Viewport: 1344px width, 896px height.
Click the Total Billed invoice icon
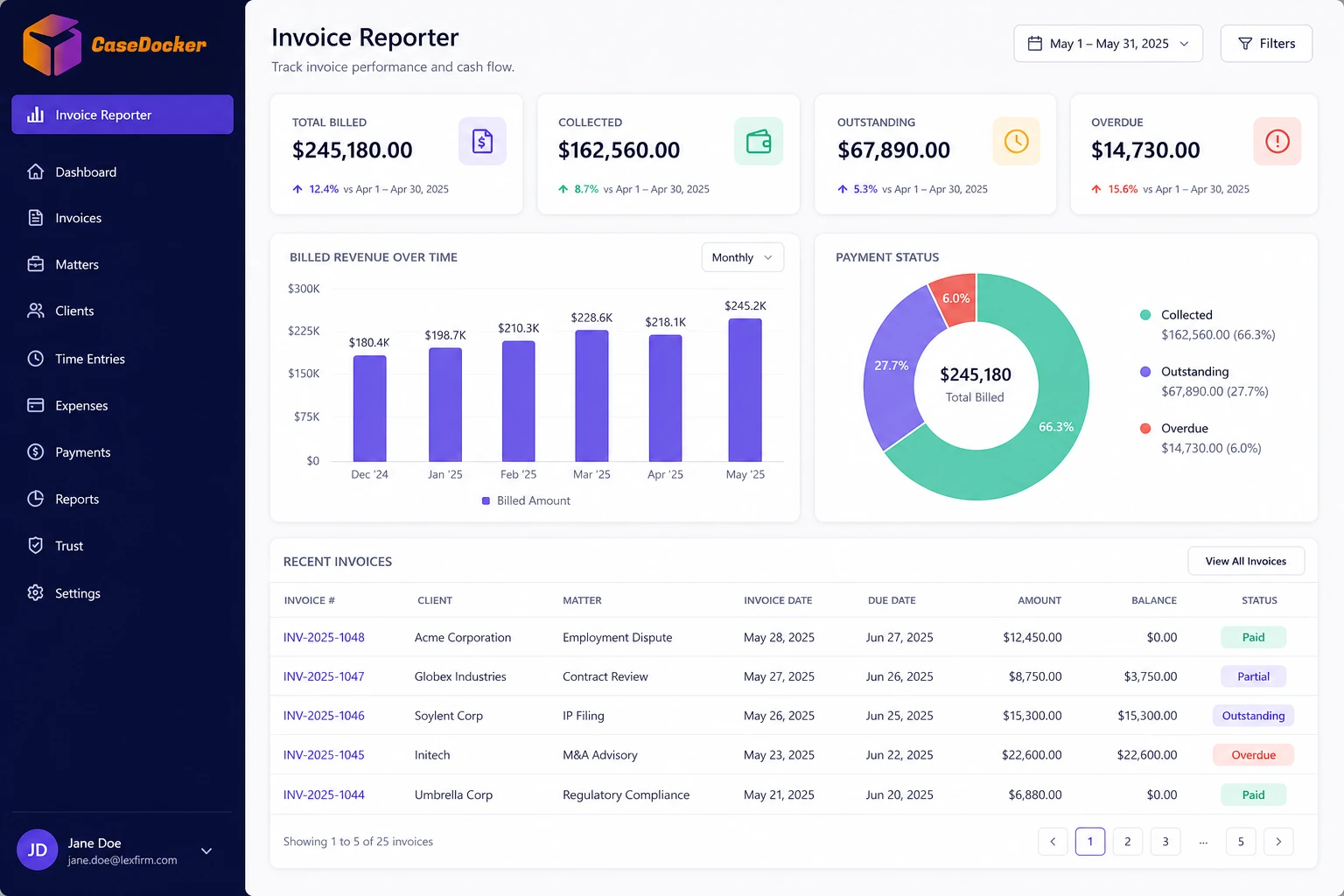point(482,141)
